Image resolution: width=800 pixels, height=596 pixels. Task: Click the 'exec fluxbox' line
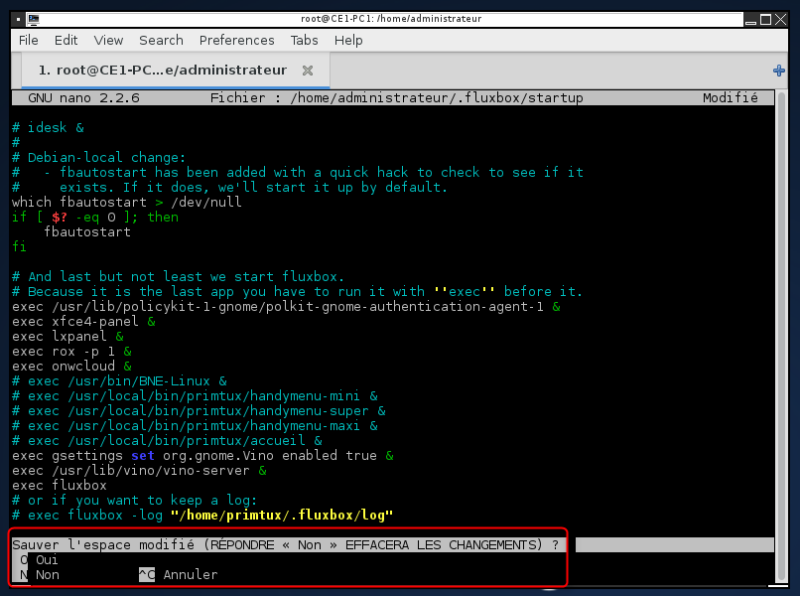(x=60, y=485)
